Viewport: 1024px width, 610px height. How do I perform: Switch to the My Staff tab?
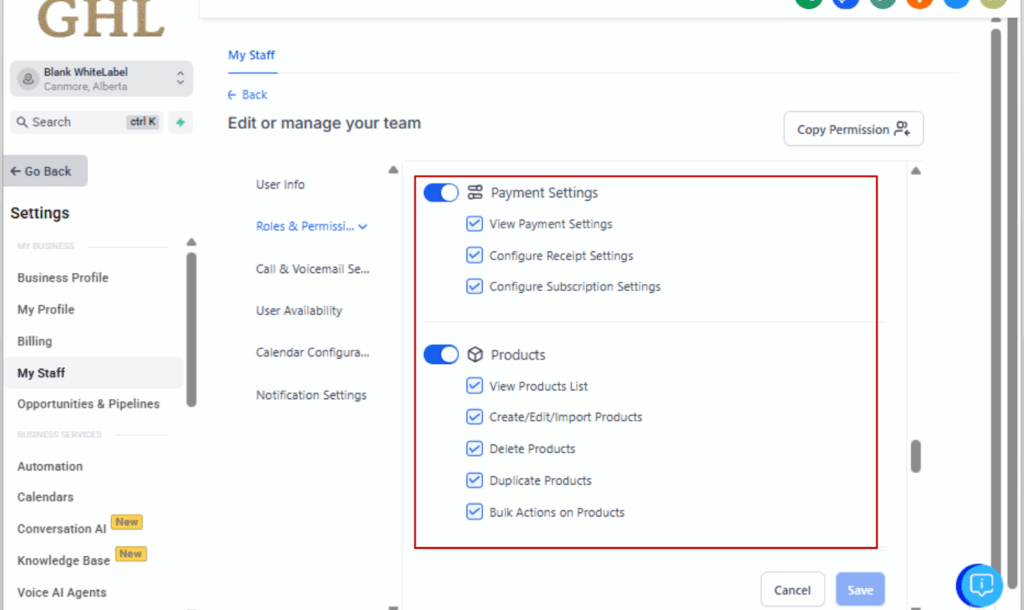click(251, 55)
